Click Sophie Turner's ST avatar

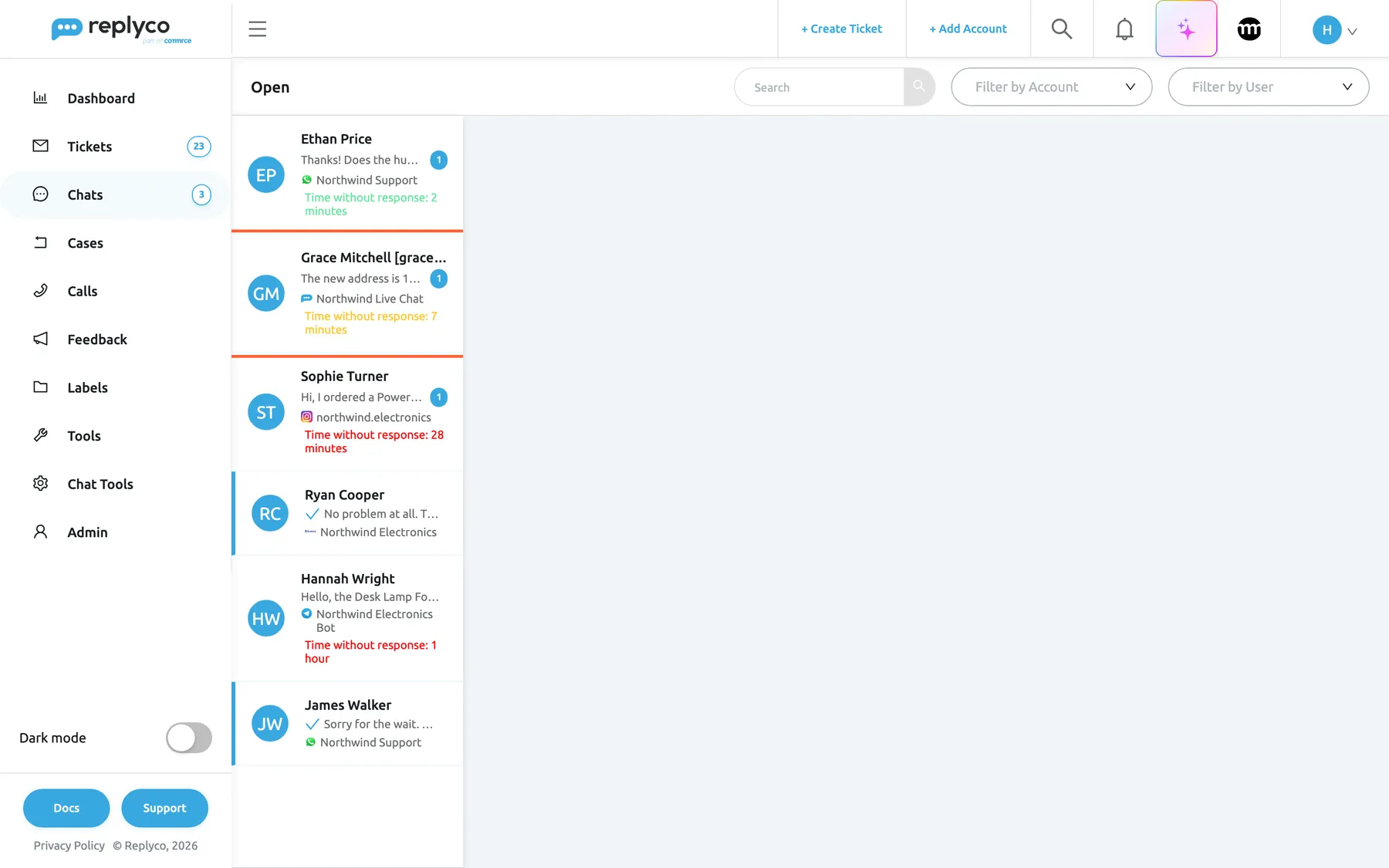coord(266,412)
